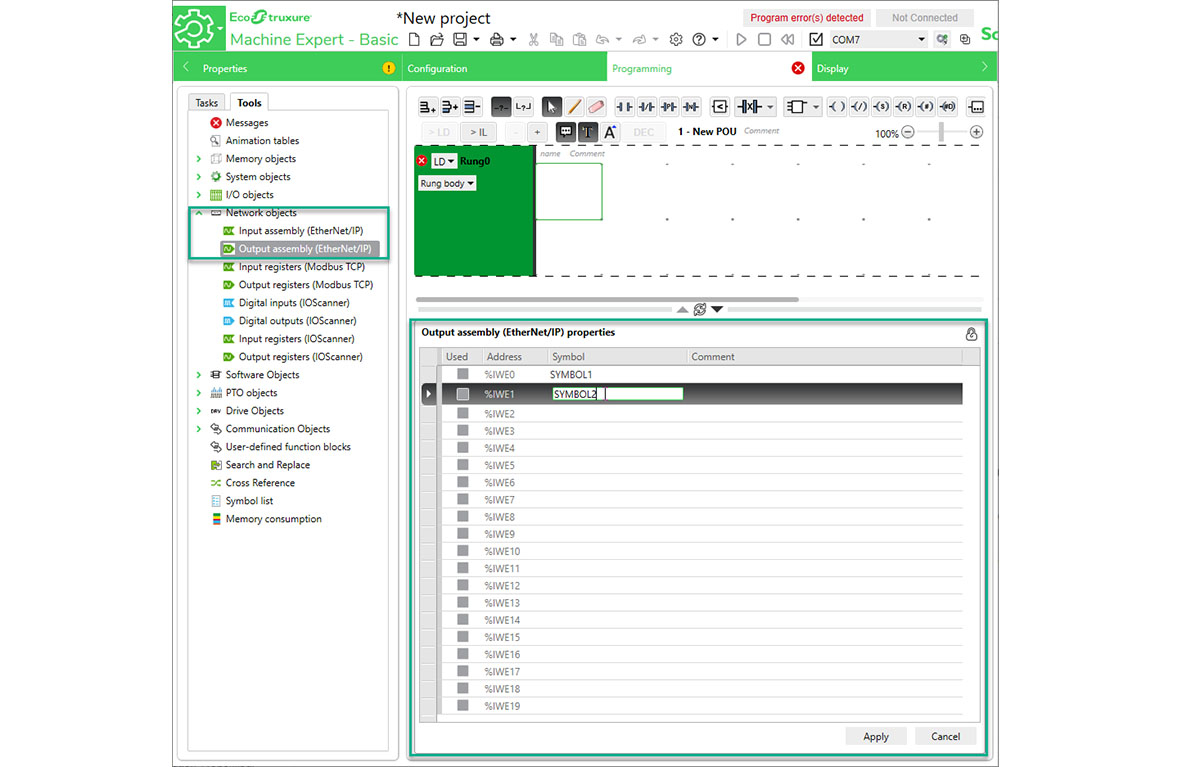Select the eraser tool
1200x767 pixels.
tap(596, 106)
